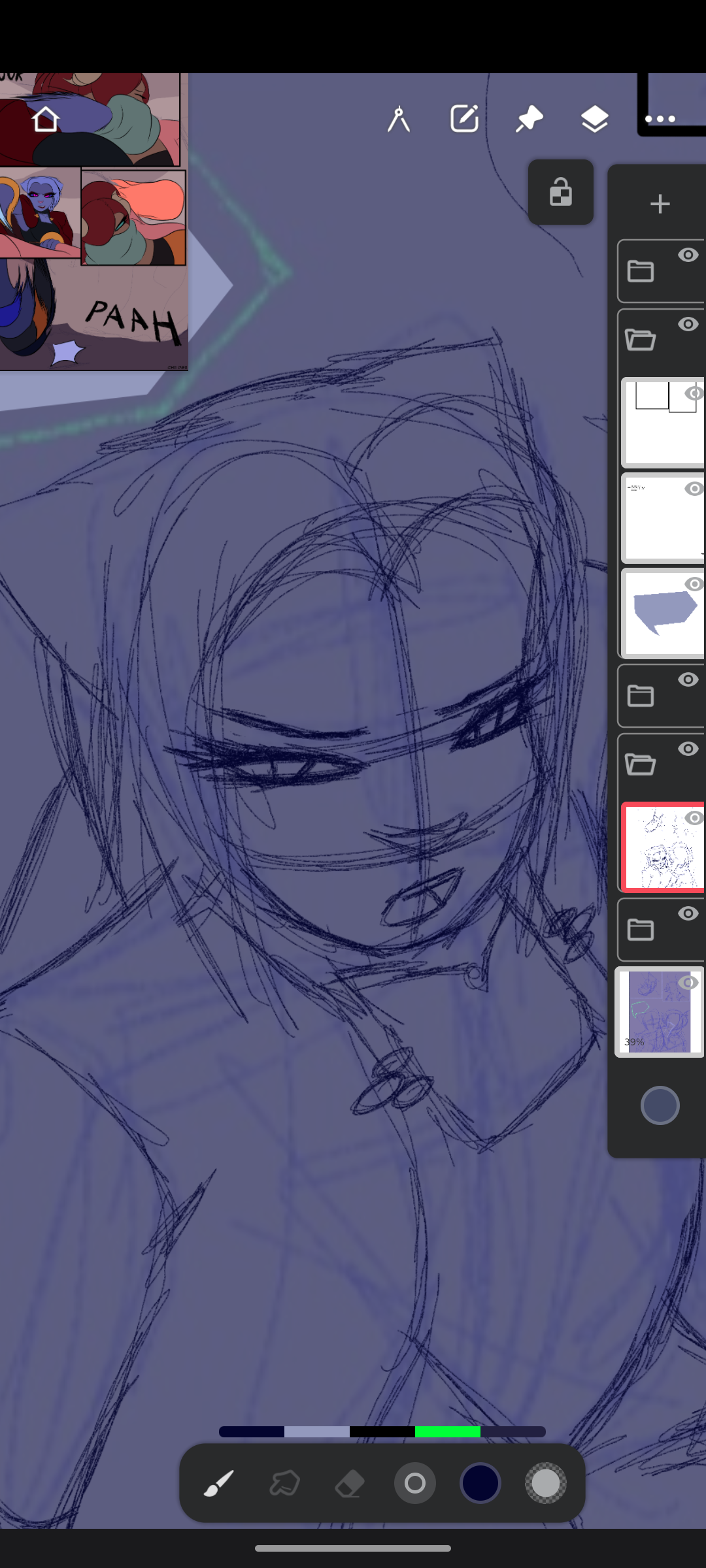Open the guides compass tool
This screenshot has width=706, height=1568.
pos(399,120)
